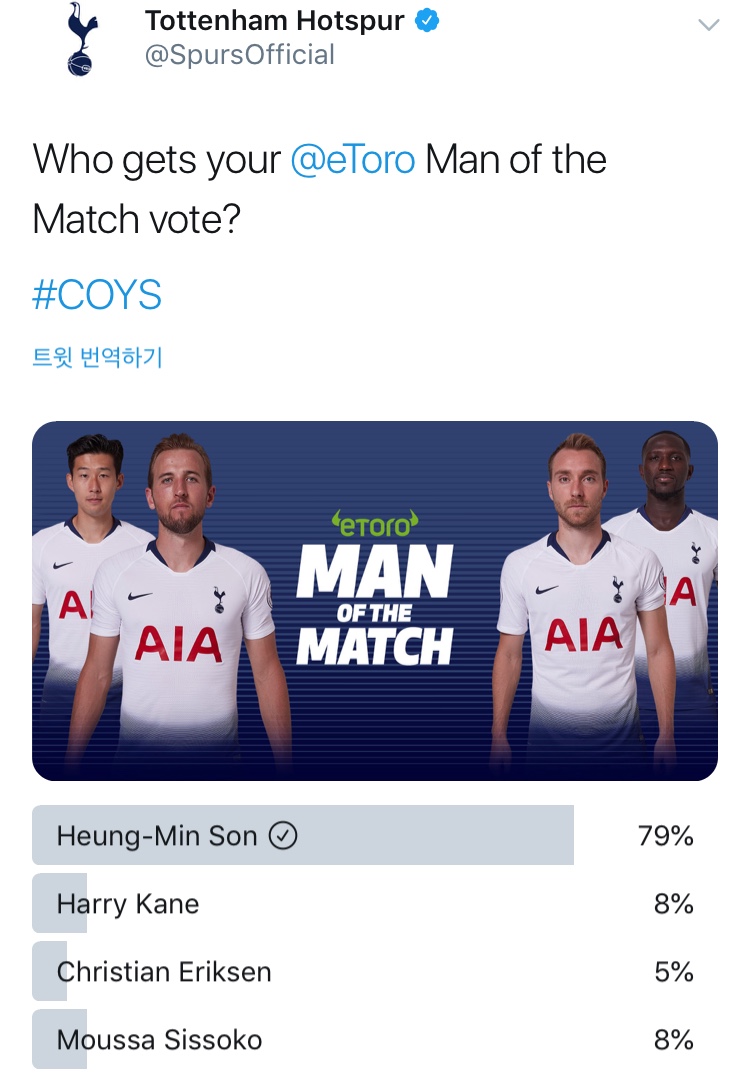Open the Man of the Match image
The height and width of the screenshot is (1087, 748).
374,600
